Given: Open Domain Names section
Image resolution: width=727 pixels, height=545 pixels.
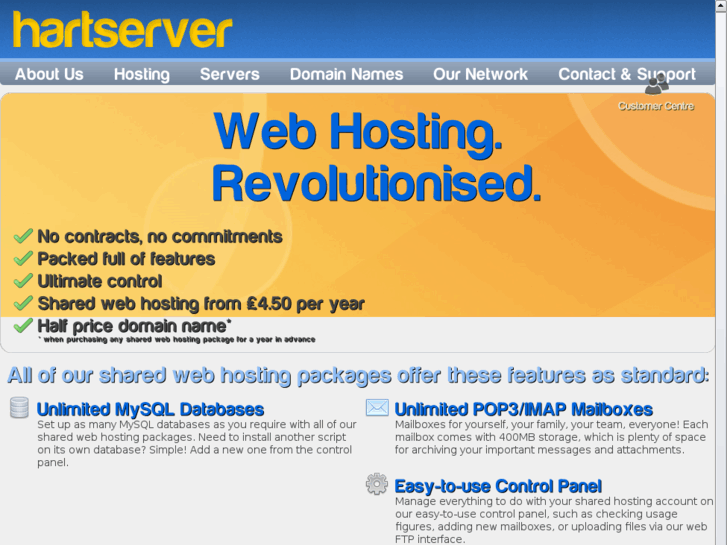Looking at the screenshot, I should click(x=346, y=74).
